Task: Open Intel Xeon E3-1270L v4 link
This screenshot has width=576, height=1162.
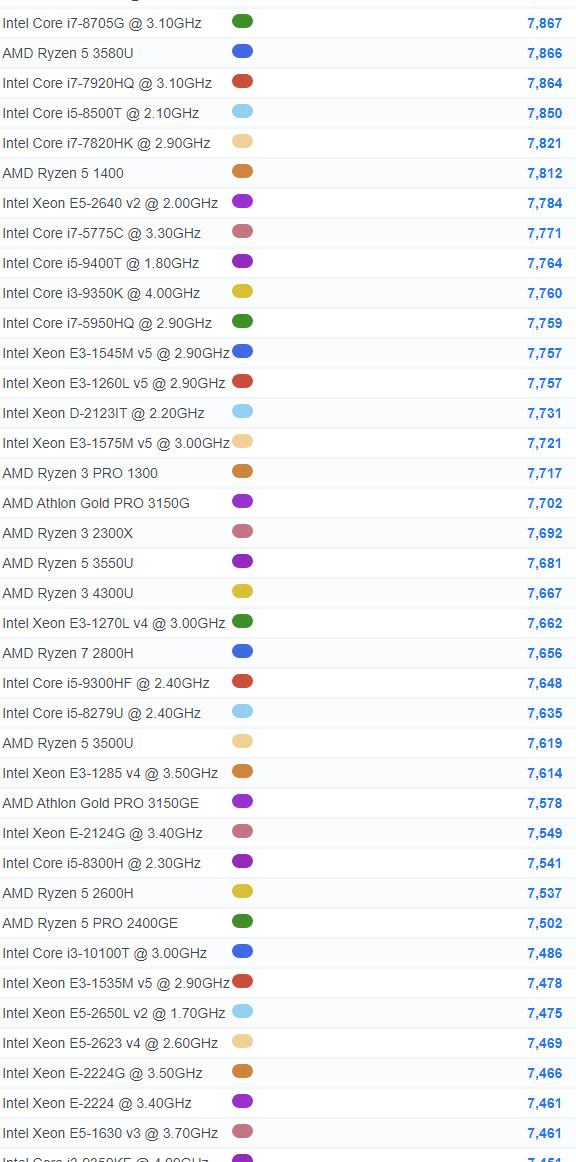Action: click(113, 623)
